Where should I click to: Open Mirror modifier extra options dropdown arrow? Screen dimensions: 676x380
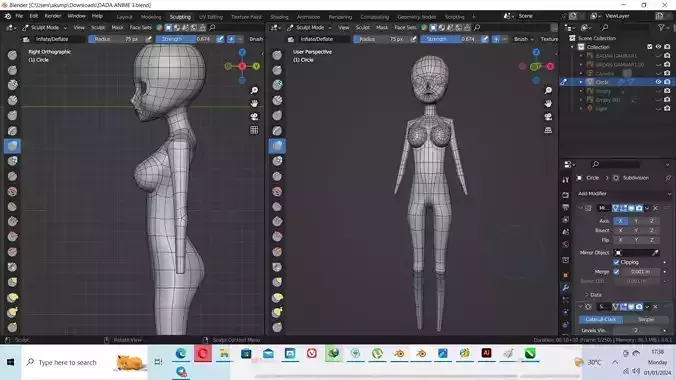point(647,208)
